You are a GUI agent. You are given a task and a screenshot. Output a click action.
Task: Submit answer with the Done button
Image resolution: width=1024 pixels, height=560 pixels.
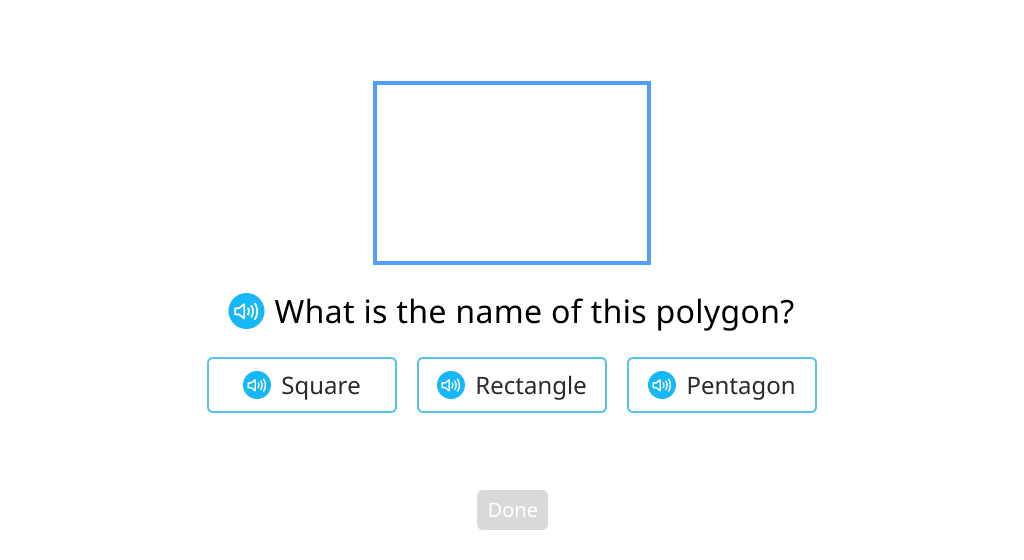click(512, 510)
